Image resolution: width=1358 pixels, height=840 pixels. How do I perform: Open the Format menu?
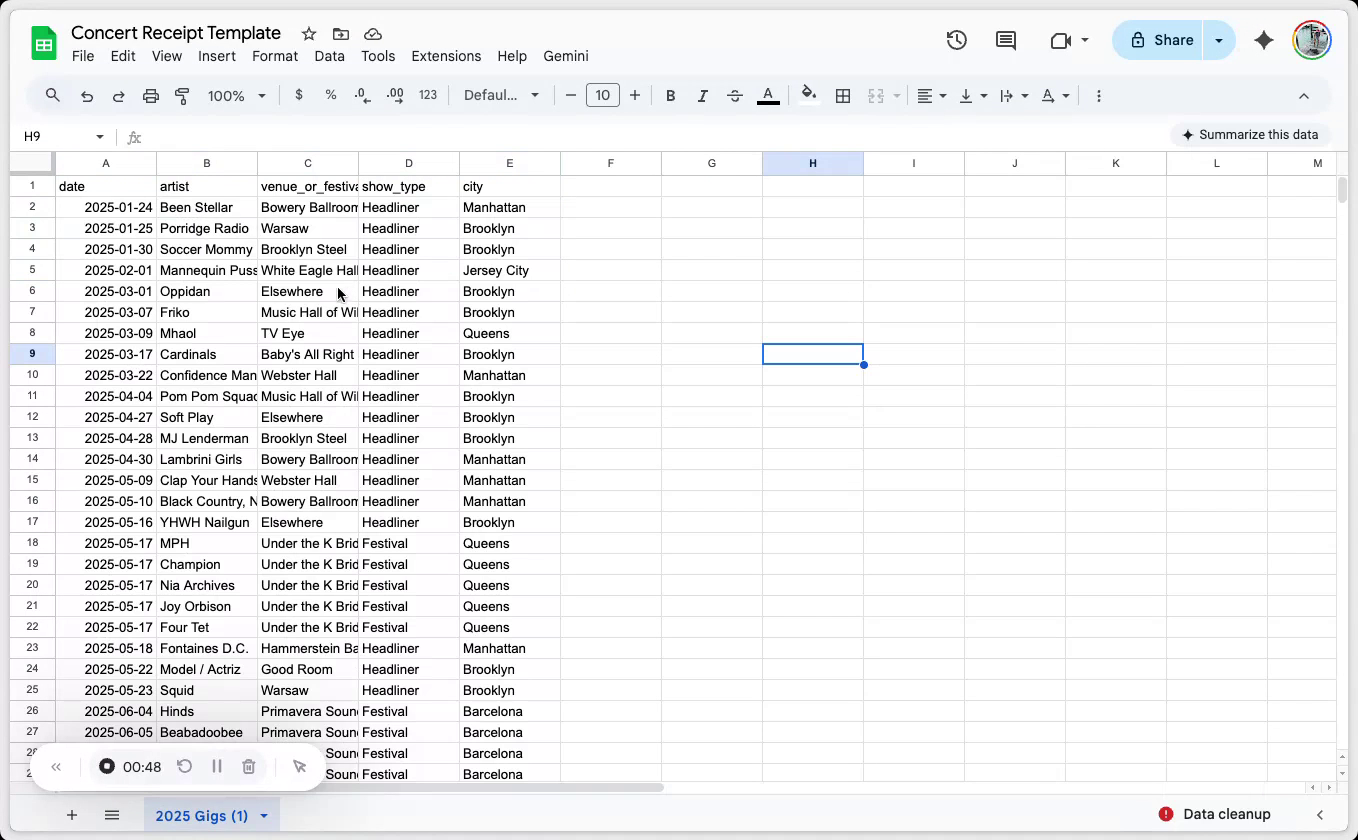(275, 56)
